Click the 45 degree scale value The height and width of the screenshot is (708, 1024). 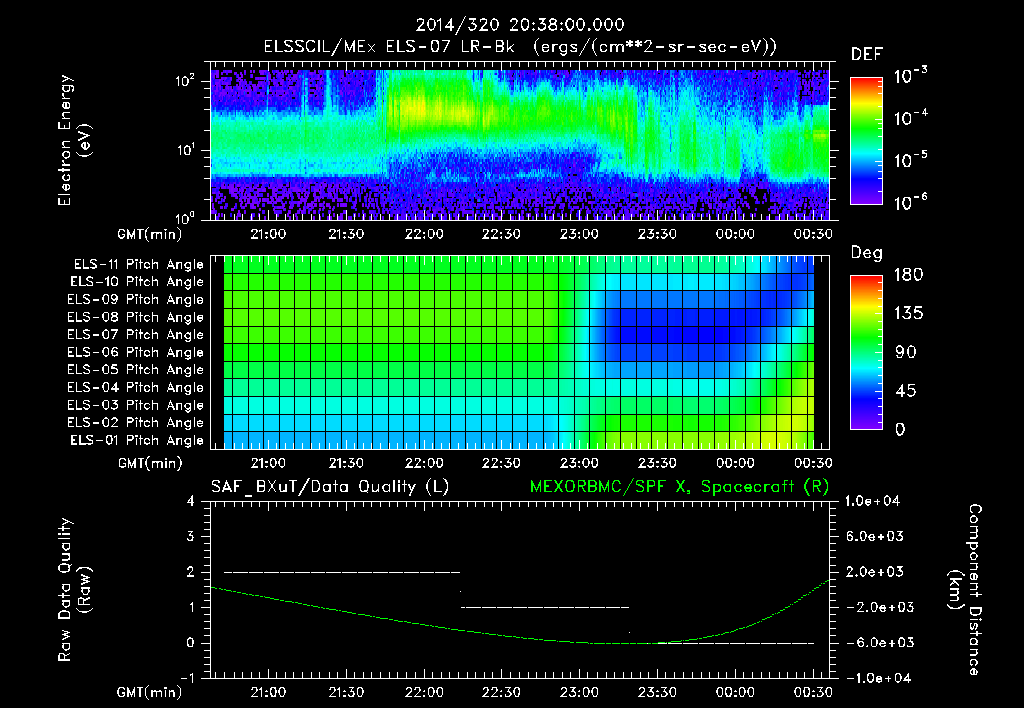click(x=906, y=391)
